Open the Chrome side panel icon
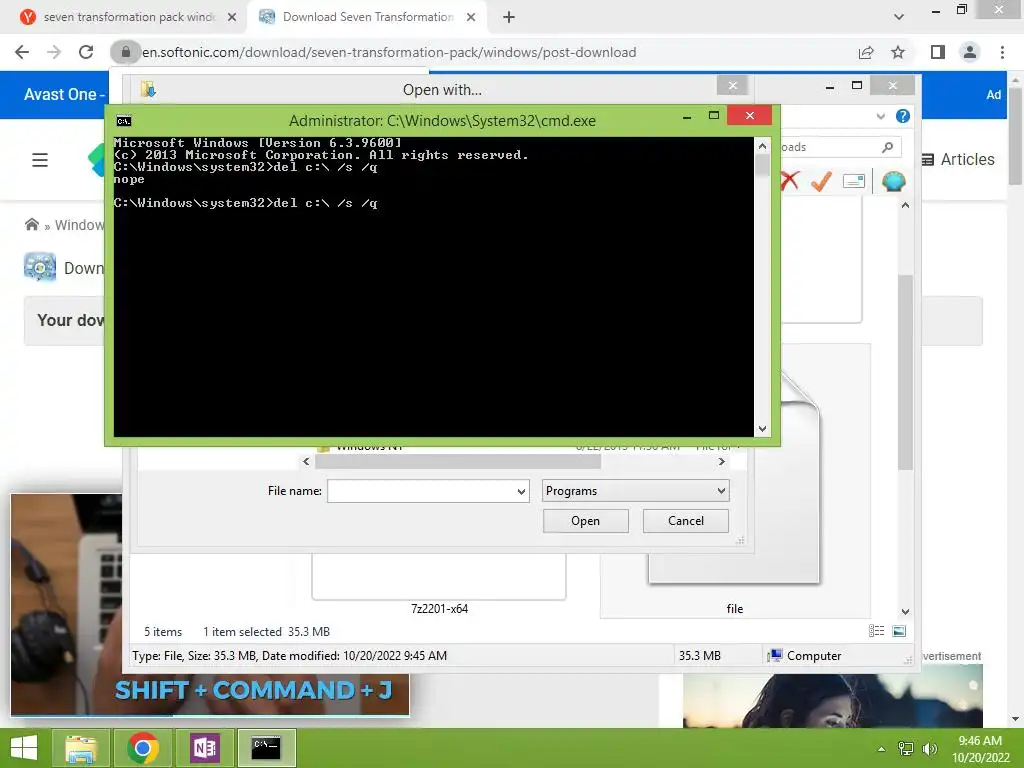 (x=938, y=52)
